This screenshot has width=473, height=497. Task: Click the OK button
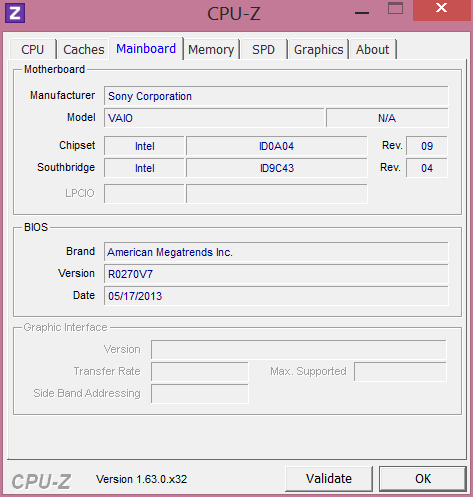coord(423,479)
